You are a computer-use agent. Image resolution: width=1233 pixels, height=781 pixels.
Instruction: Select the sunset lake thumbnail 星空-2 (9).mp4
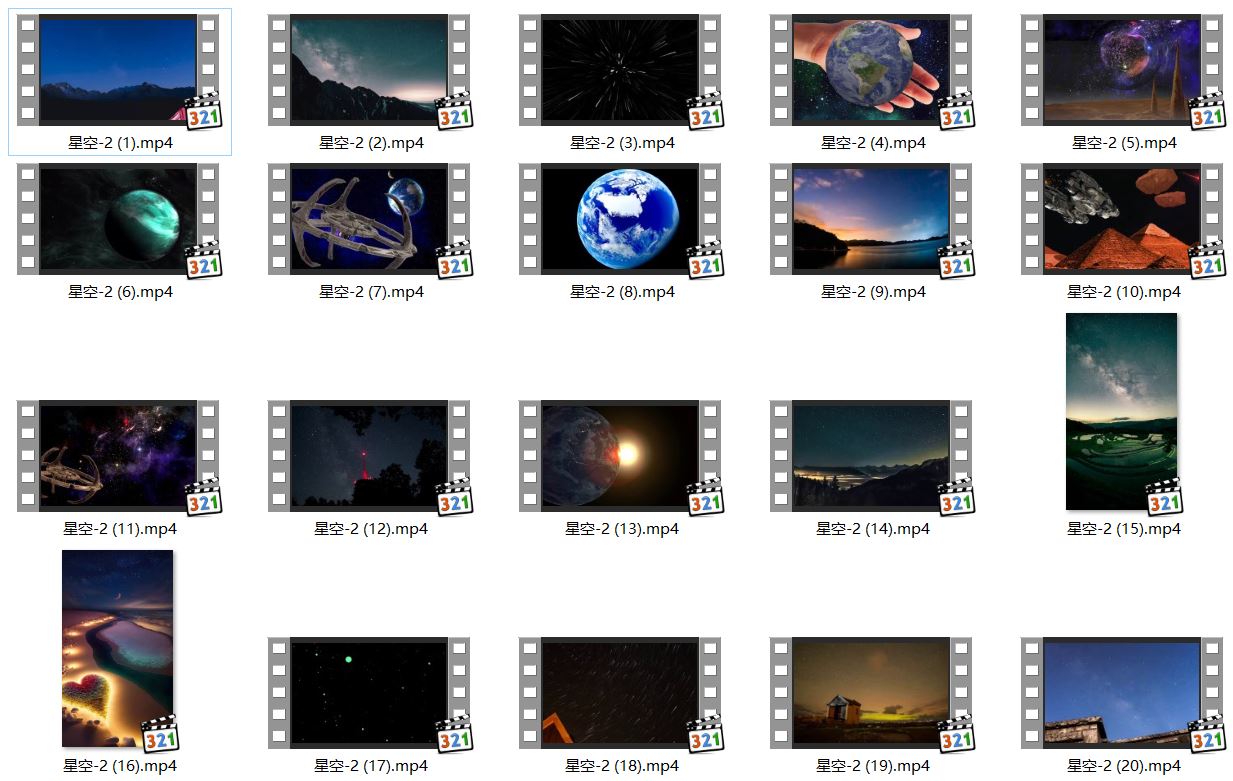click(871, 219)
